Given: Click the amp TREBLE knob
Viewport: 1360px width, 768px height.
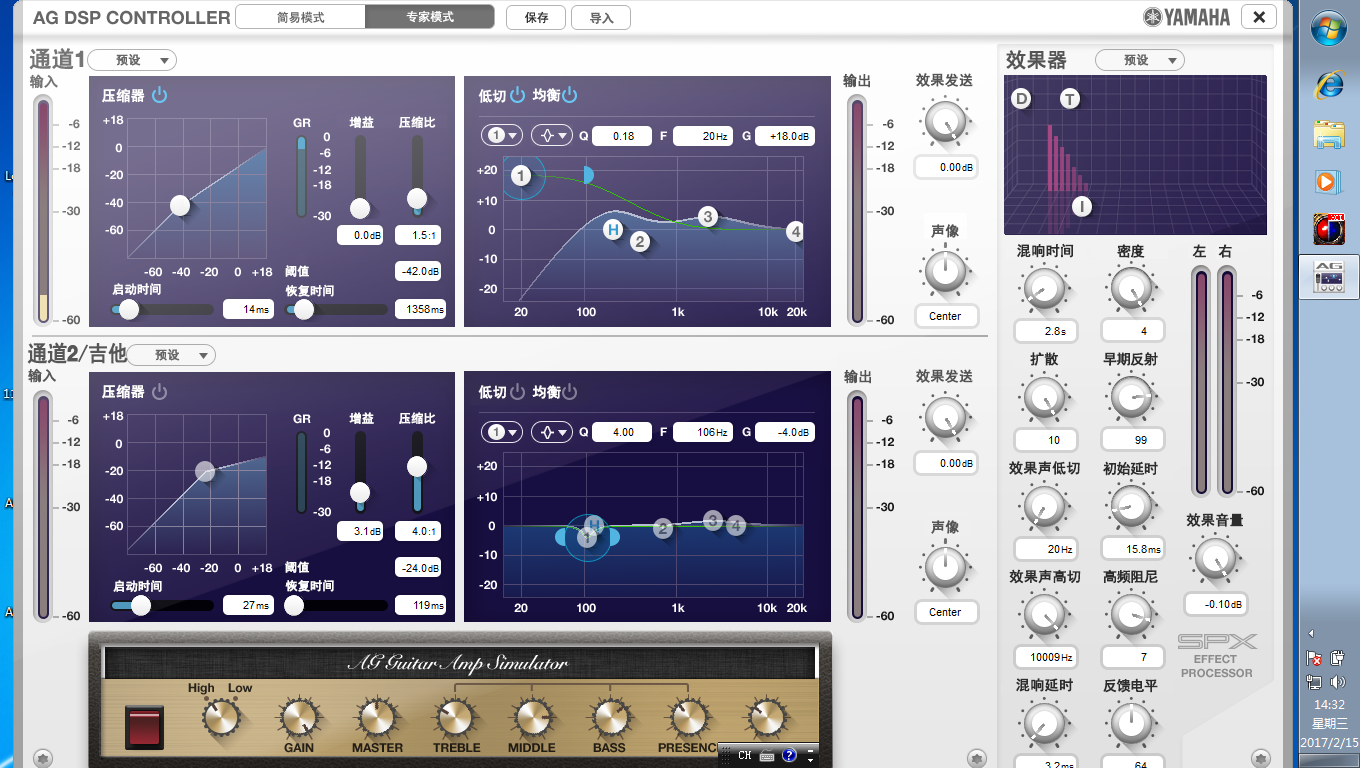Looking at the screenshot, I should point(455,718).
